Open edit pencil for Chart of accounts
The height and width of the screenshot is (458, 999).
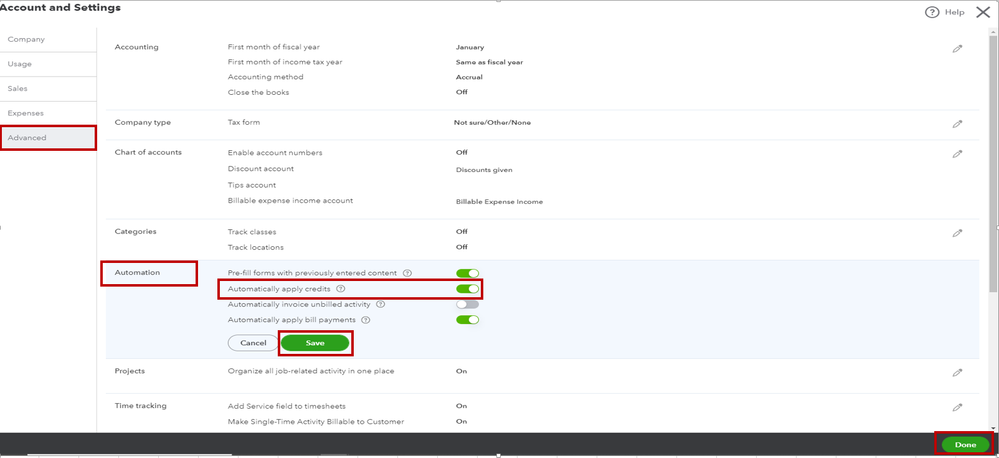point(957,154)
